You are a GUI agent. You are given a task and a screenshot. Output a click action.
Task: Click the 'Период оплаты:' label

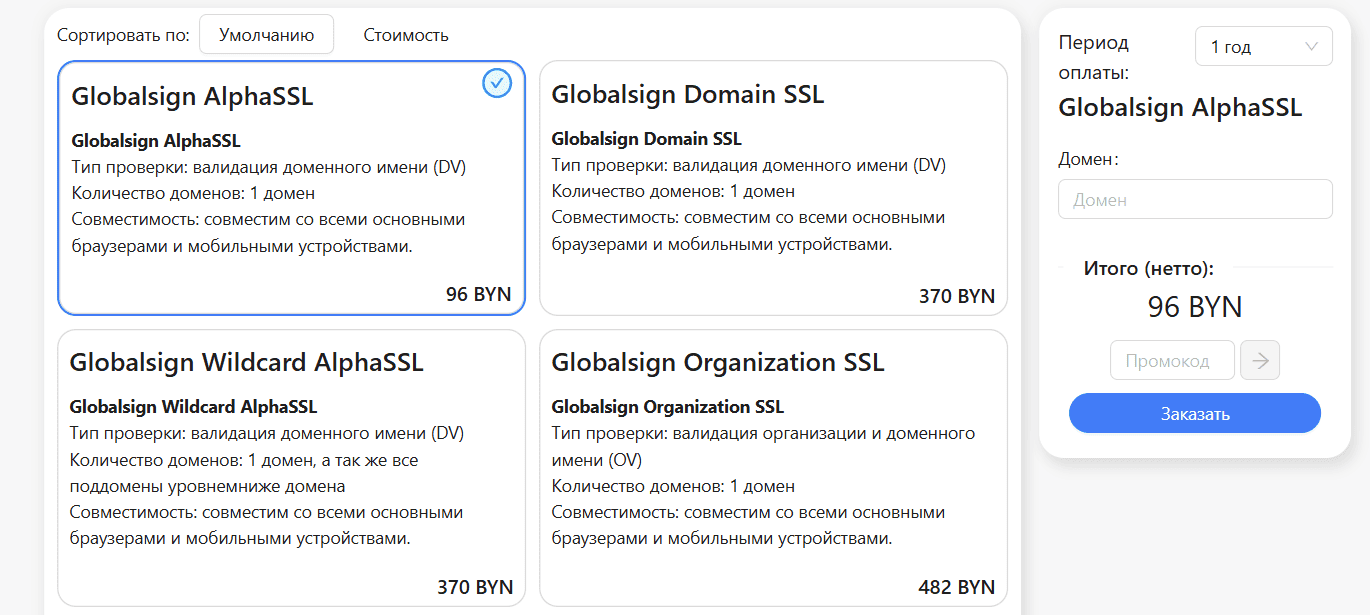[x=1094, y=58]
